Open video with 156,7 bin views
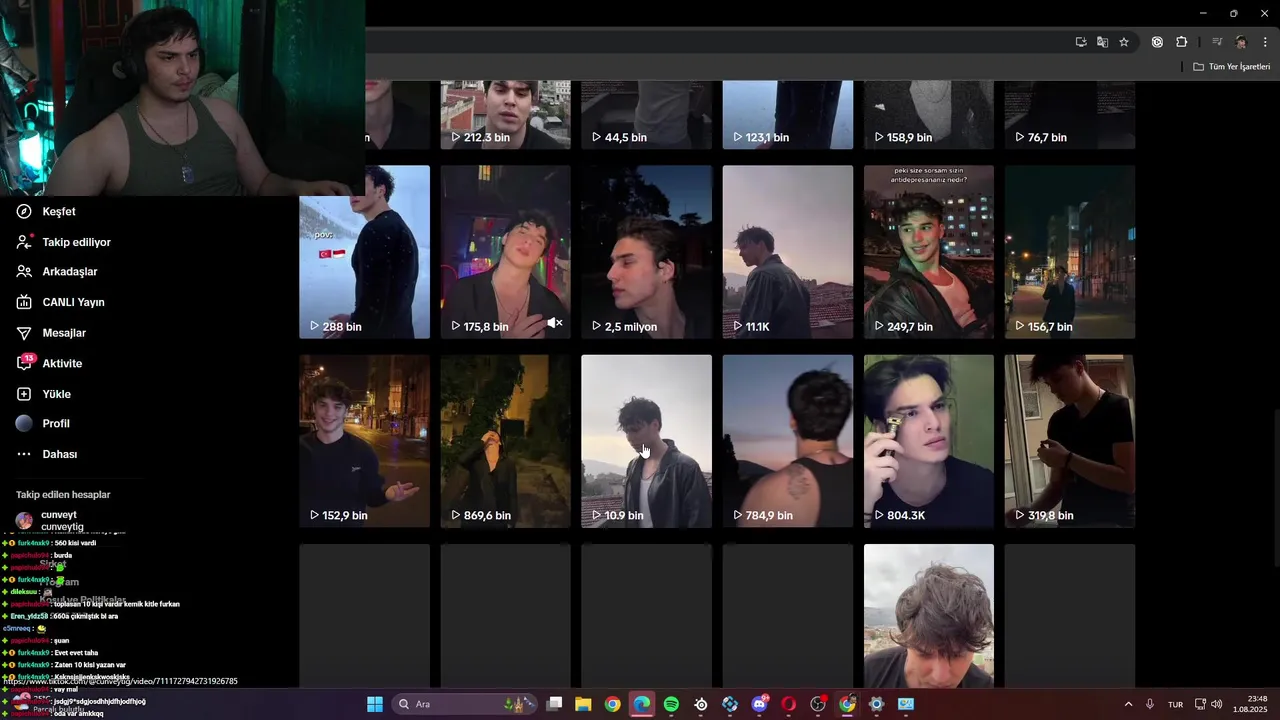This screenshot has height=720, width=1280. [1070, 252]
